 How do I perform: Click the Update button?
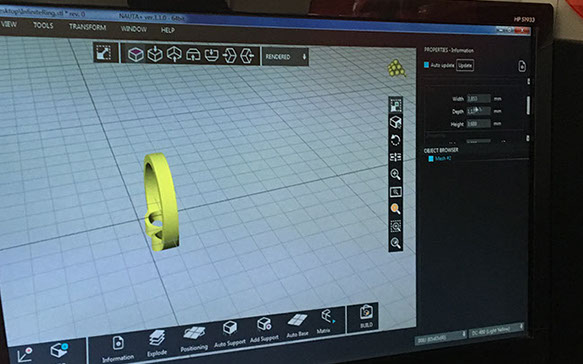click(465, 66)
